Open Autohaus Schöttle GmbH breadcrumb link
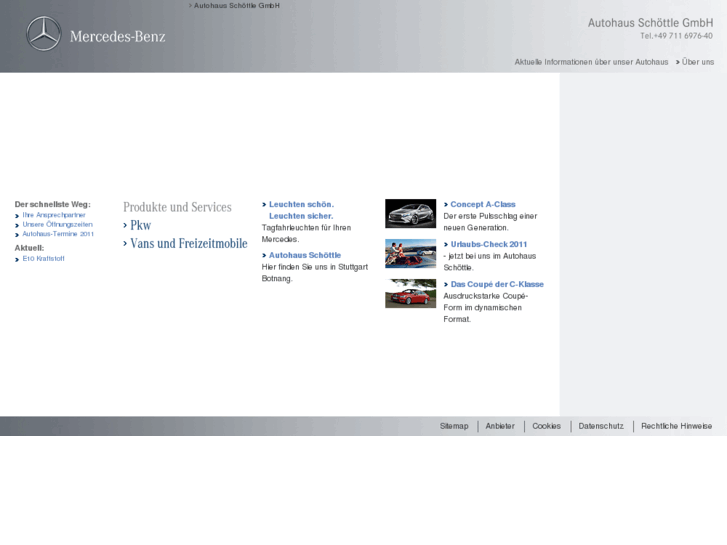Viewport: 727px width, 545px height. click(236, 6)
